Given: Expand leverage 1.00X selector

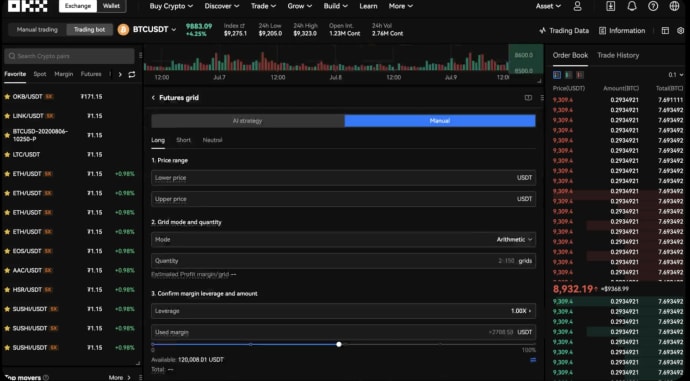Looking at the screenshot, I should click(x=521, y=311).
